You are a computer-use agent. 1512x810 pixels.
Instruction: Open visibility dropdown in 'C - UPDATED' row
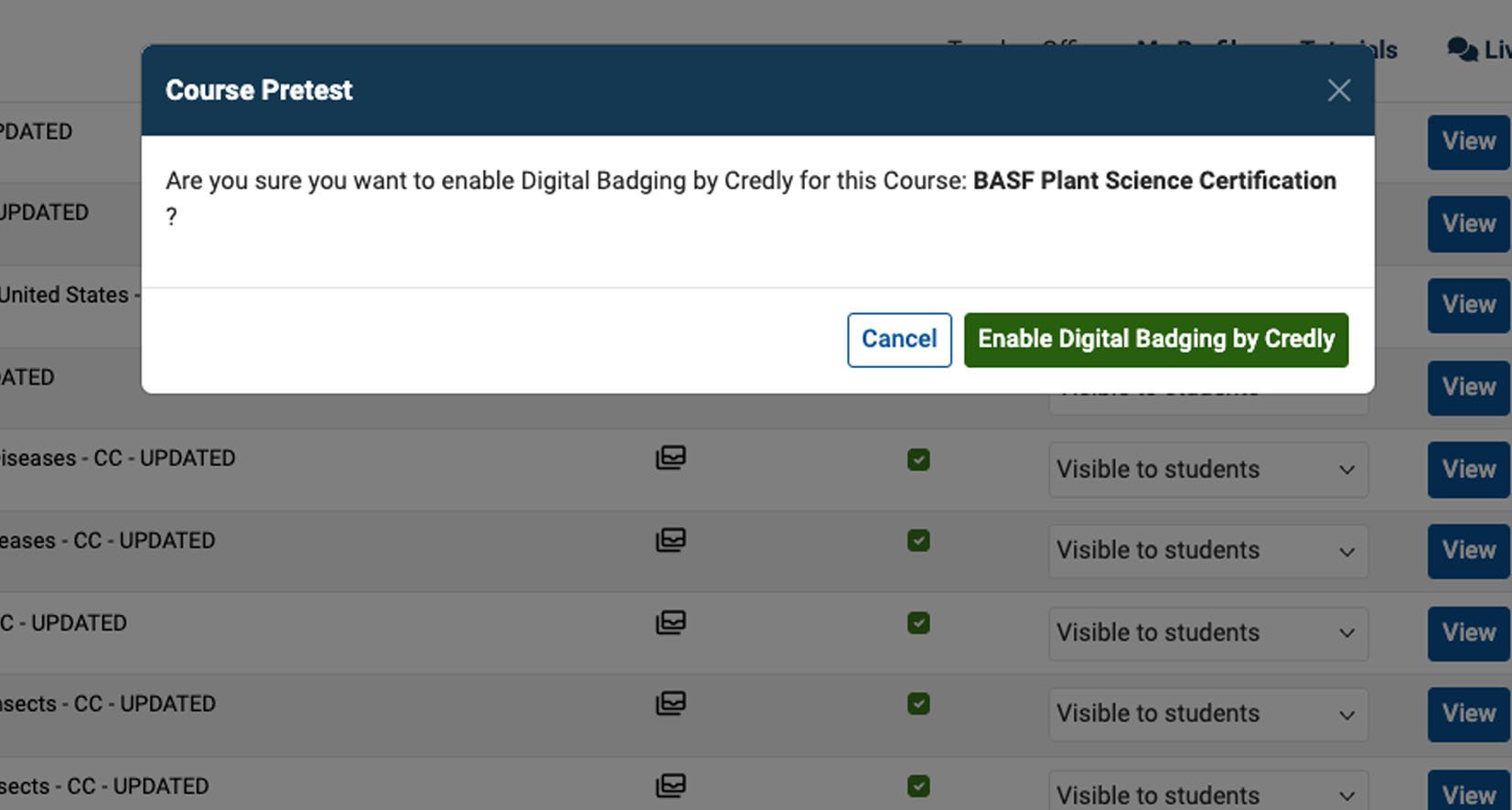click(x=1208, y=633)
